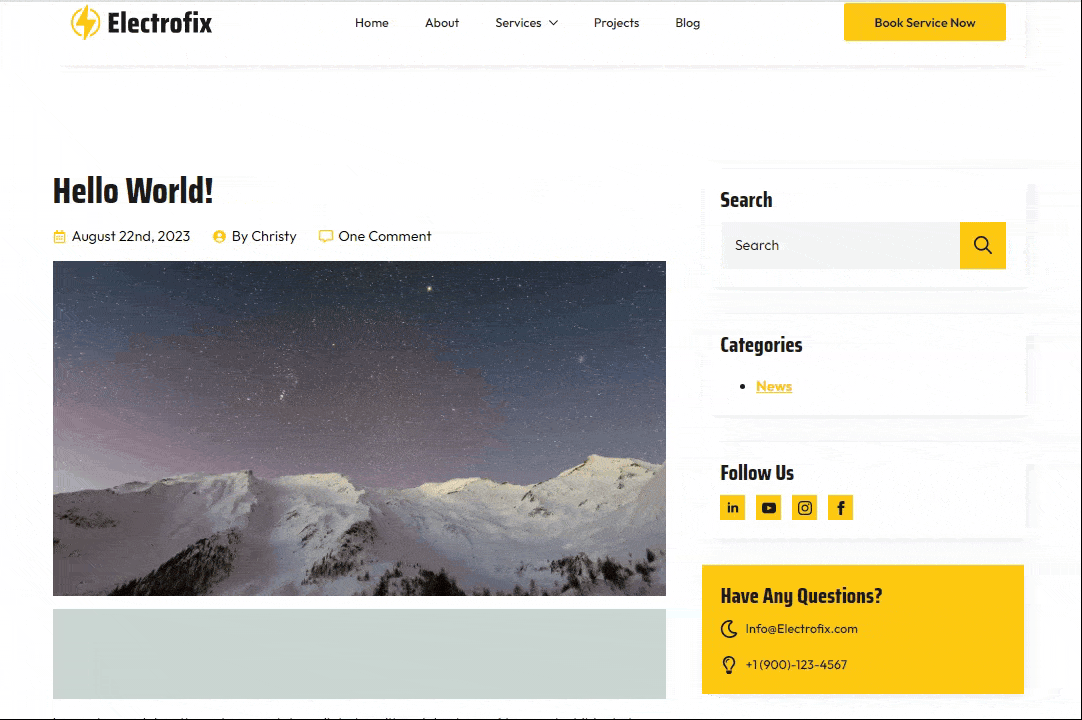Click the calendar icon beside the post date

click(59, 237)
